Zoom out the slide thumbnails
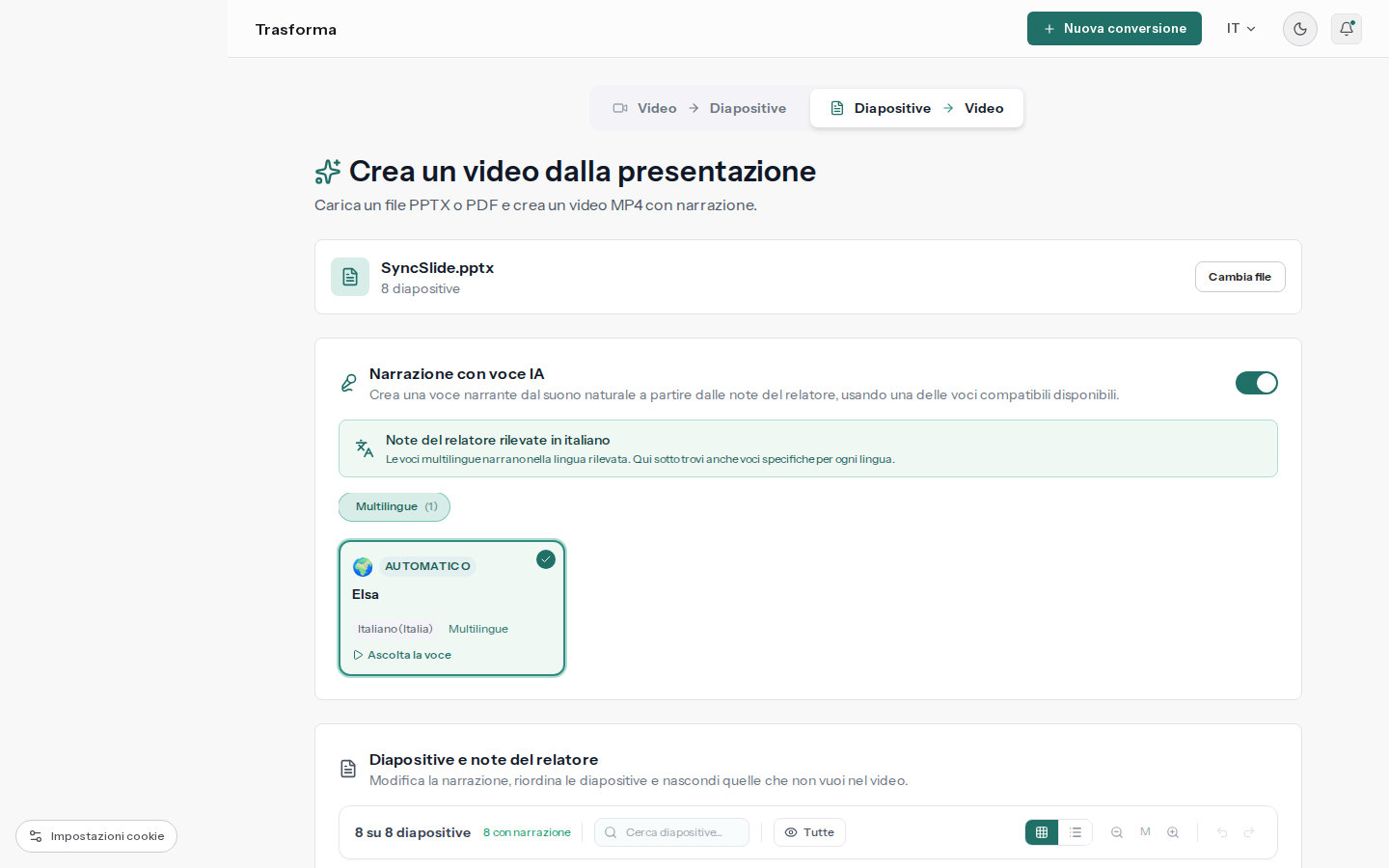The height and width of the screenshot is (868, 1389). (1117, 832)
